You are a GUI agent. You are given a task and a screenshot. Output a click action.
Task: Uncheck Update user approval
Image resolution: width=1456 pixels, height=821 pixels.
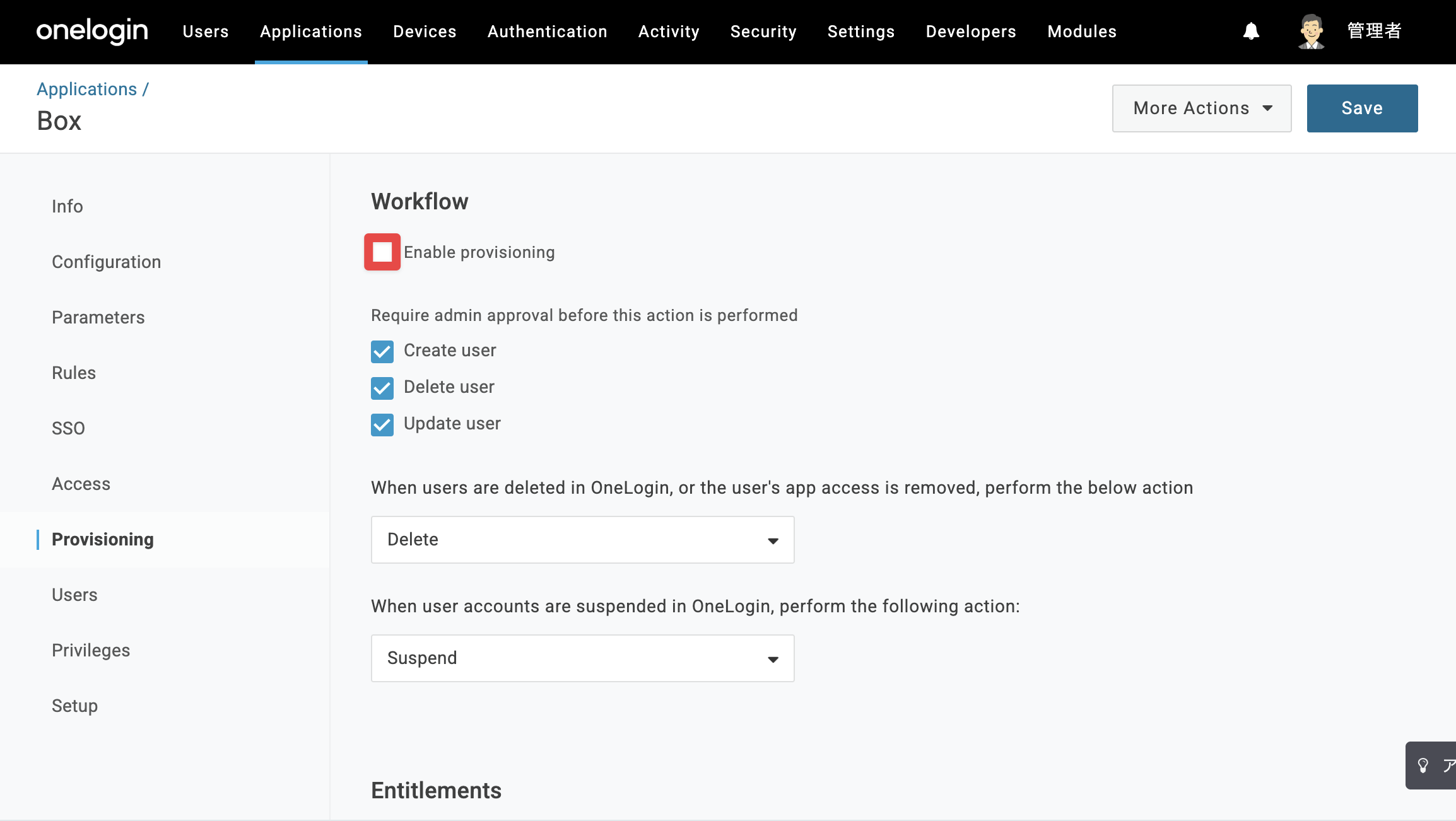[x=382, y=424]
